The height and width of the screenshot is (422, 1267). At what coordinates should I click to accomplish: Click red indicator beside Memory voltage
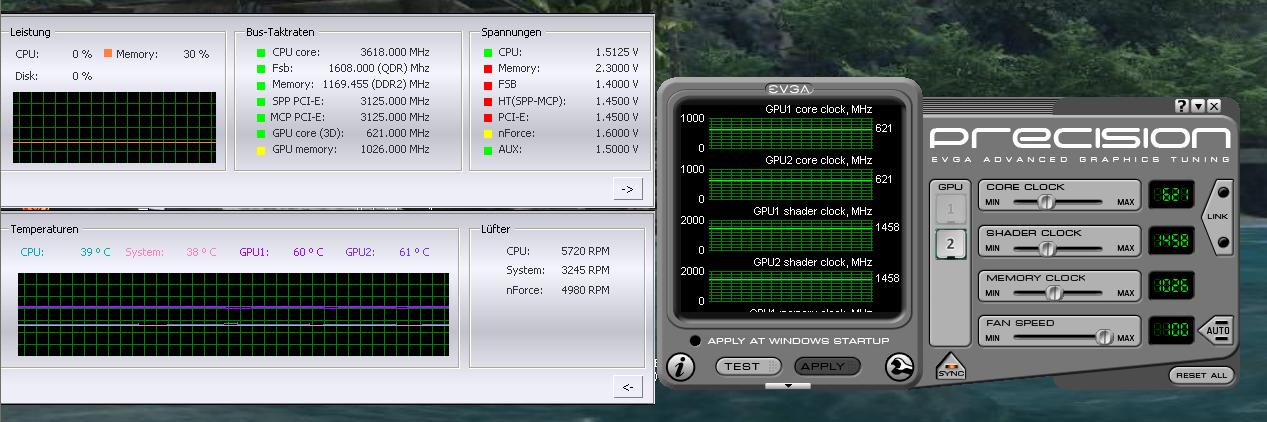pos(487,69)
